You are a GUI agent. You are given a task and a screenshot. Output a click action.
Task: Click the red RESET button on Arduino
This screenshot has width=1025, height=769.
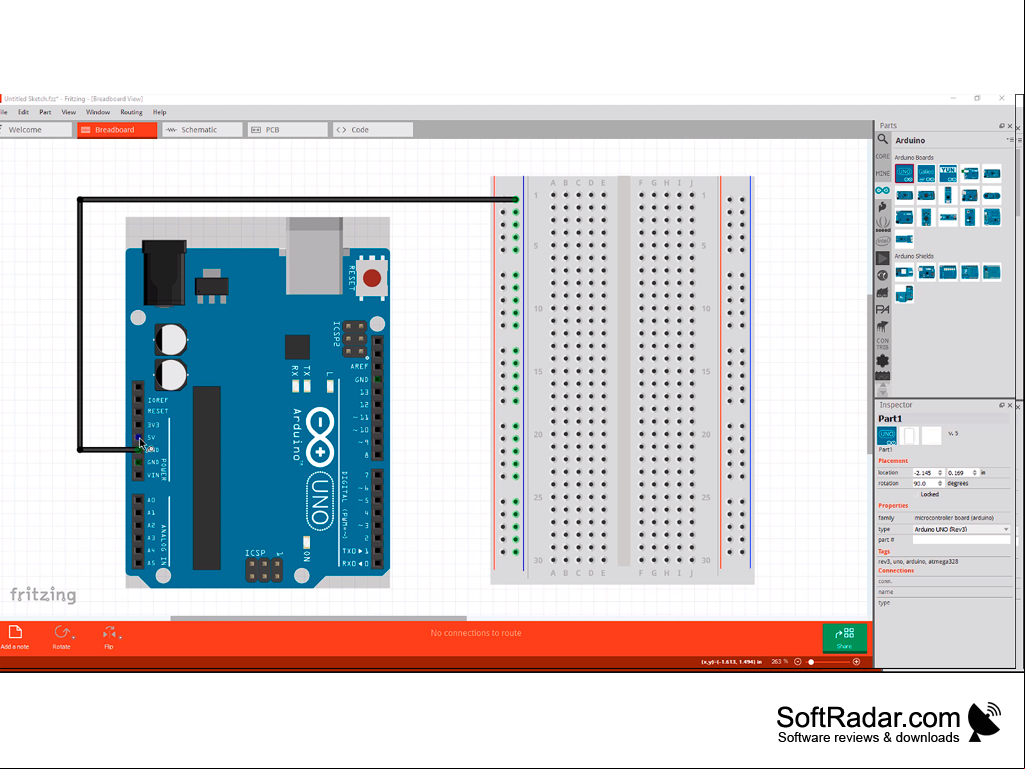[372, 278]
